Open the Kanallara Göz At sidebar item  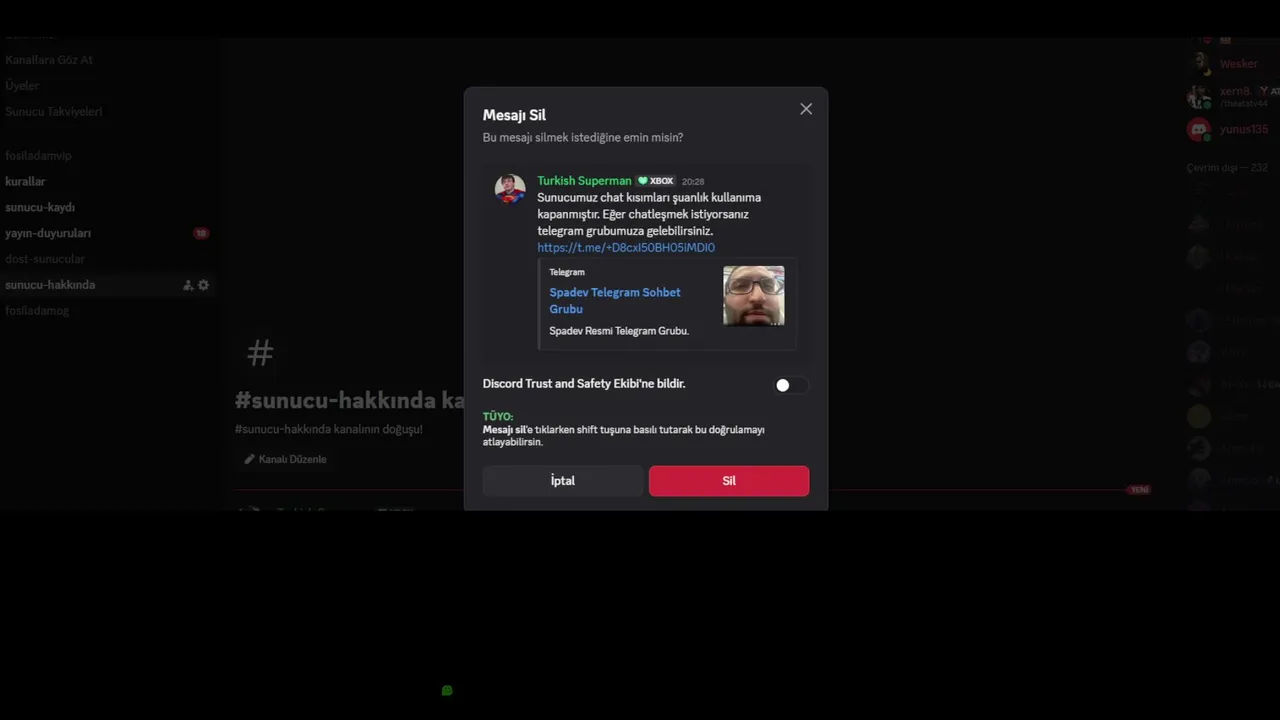click(x=49, y=60)
